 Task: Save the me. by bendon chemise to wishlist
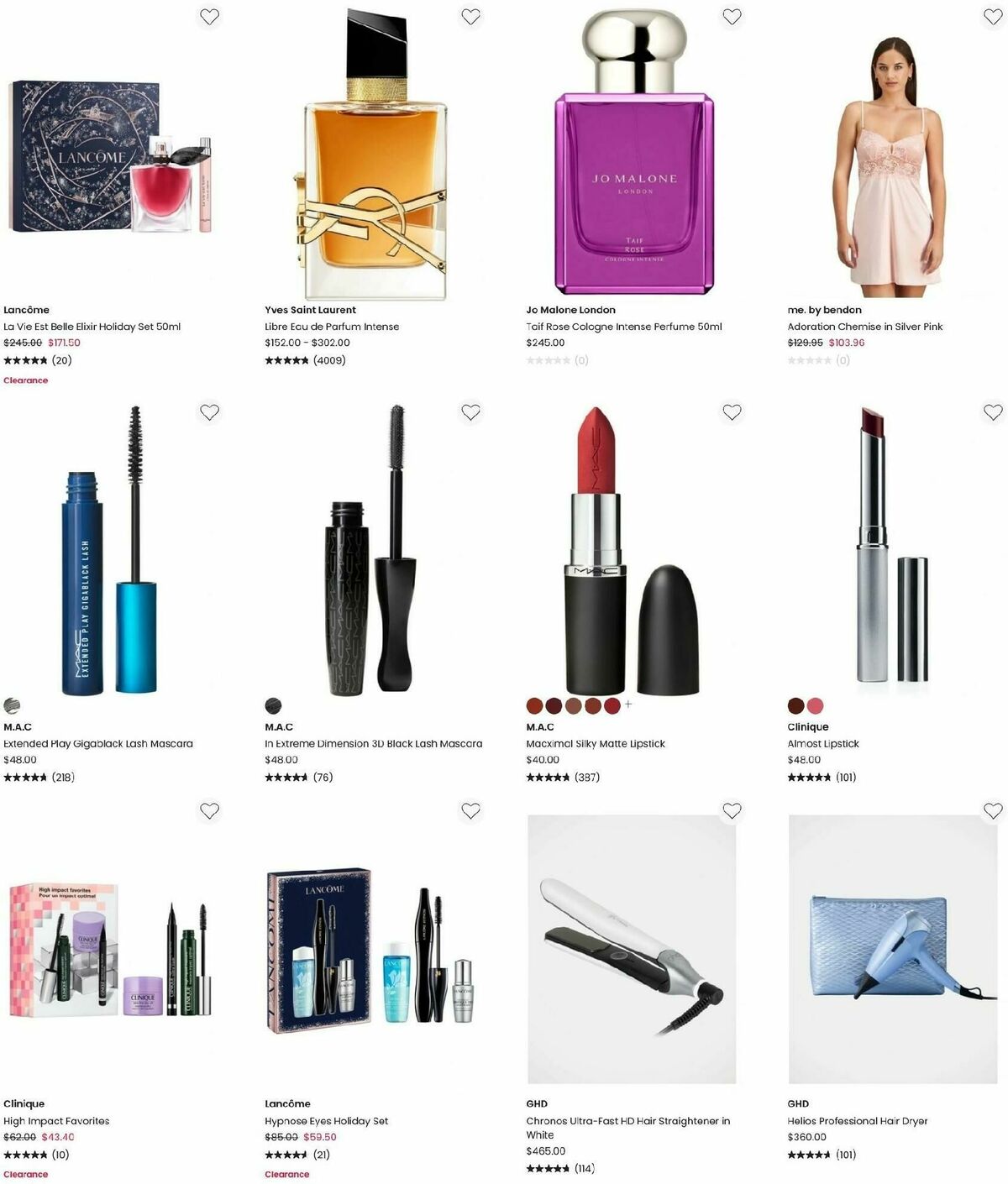click(x=993, y=17)
